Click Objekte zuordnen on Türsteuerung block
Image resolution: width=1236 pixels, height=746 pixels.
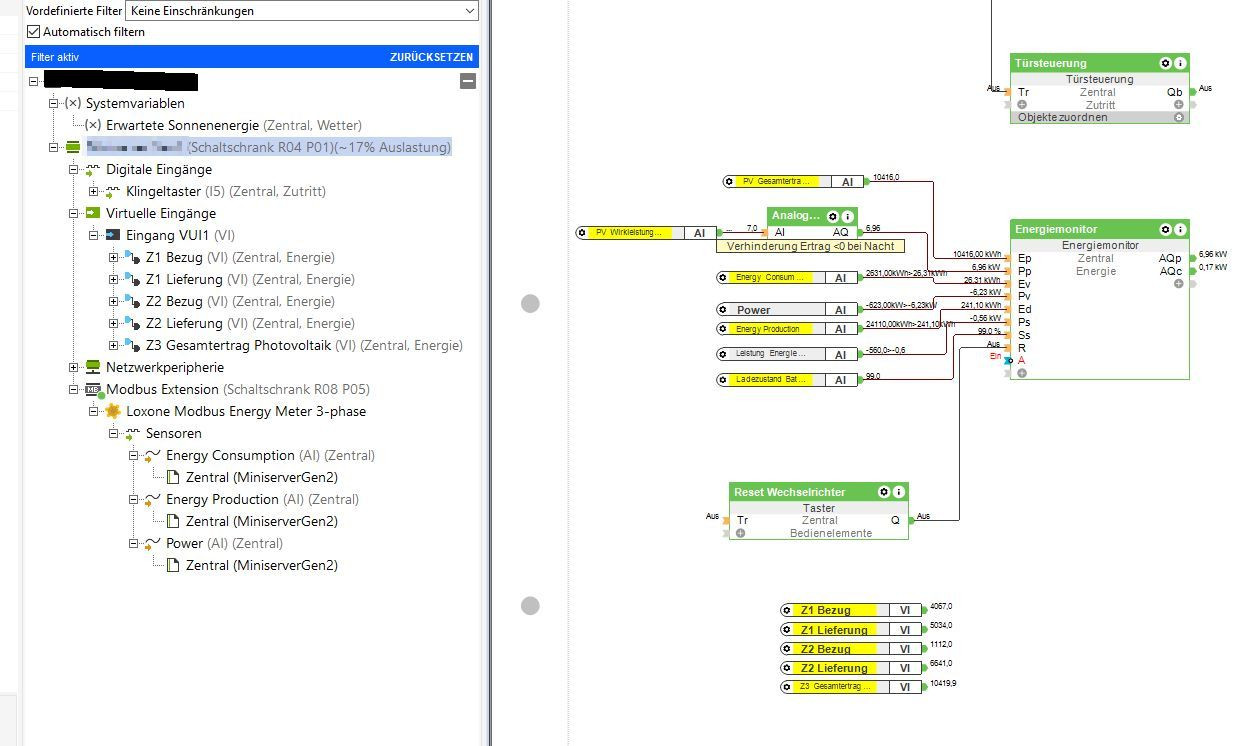tap(1062, 117)
